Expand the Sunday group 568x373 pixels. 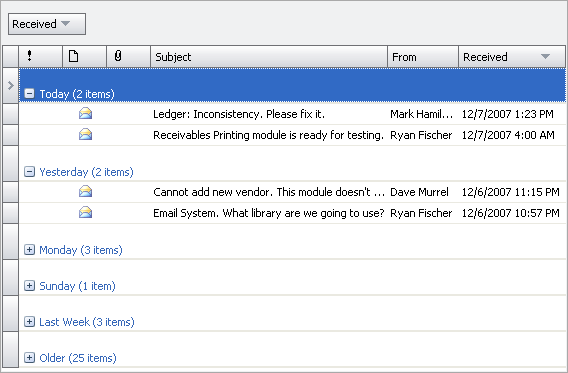coord(29,286)
